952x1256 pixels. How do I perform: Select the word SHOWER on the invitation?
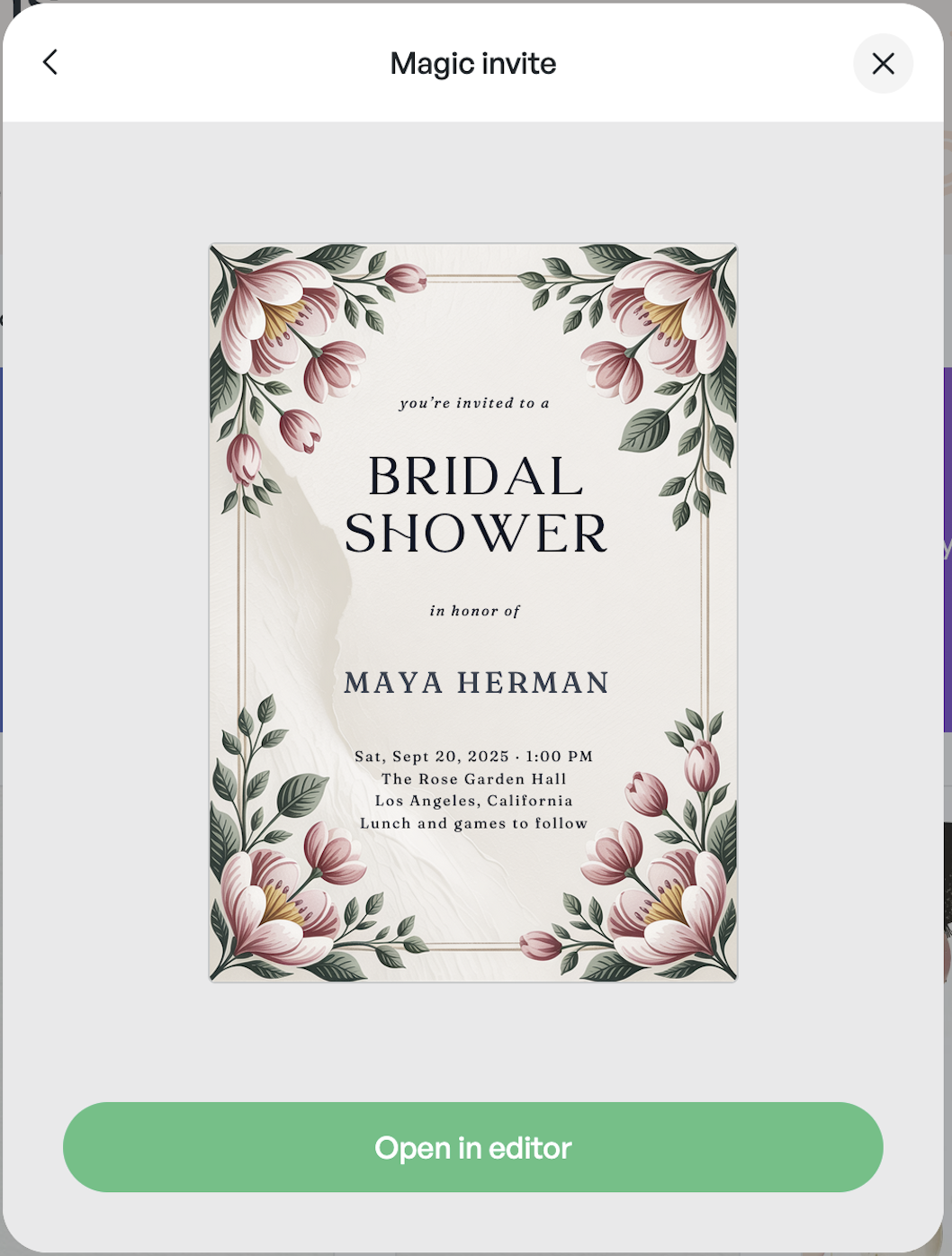pyautogui.click(x=476, y=534)
